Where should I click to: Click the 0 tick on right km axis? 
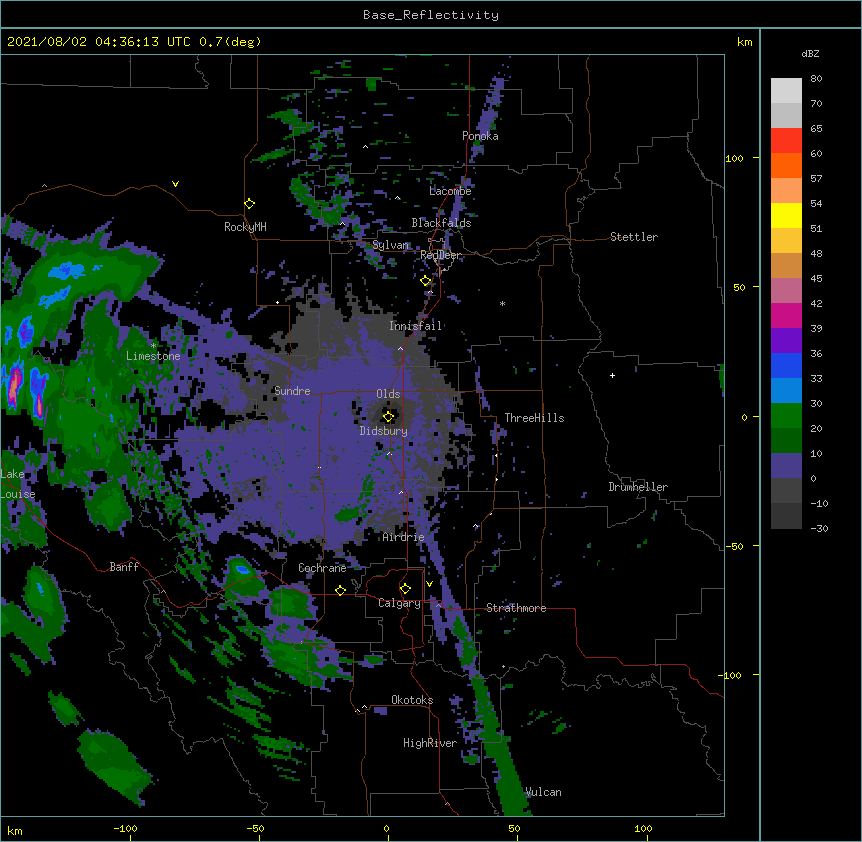(x=744, y=417)
